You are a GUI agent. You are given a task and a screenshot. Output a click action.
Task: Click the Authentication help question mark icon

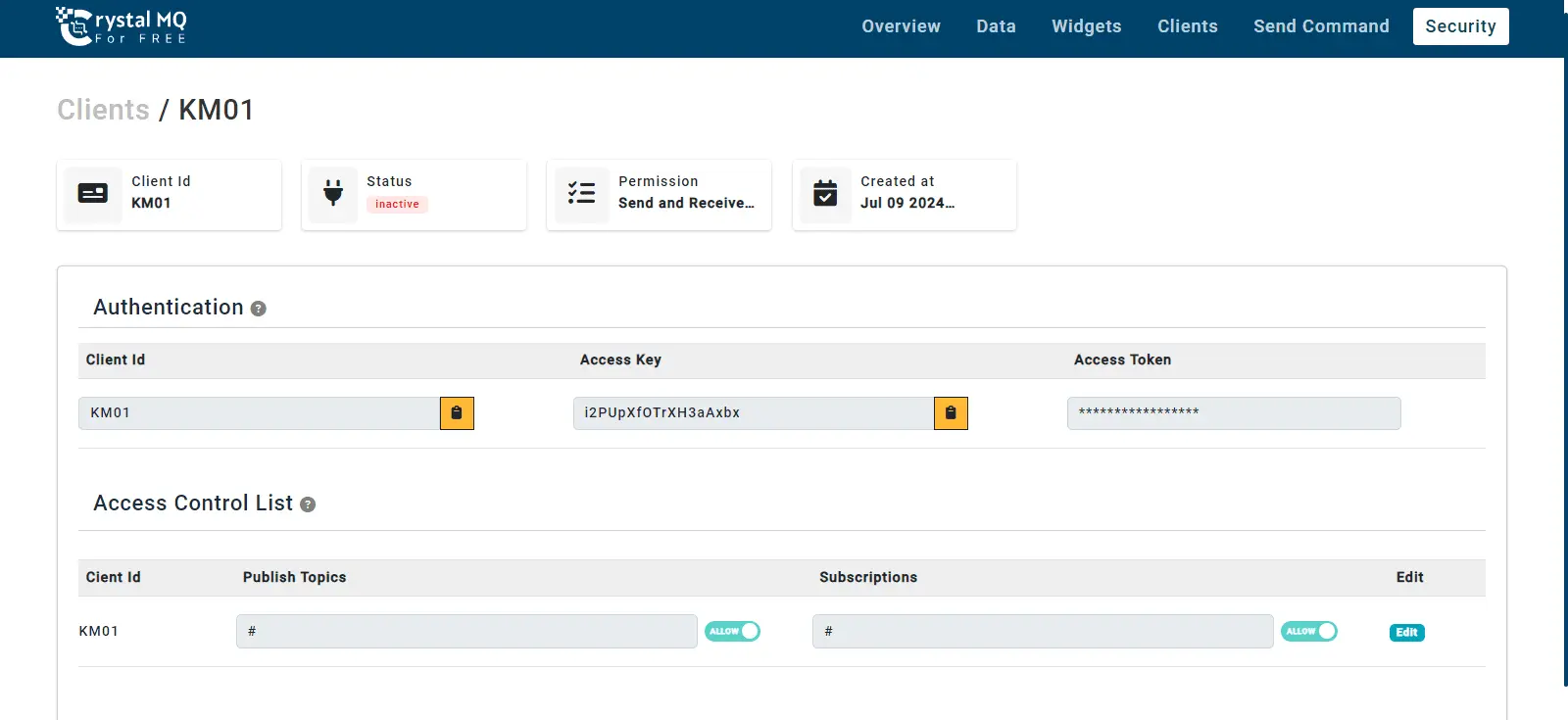[x=259, y=309]
